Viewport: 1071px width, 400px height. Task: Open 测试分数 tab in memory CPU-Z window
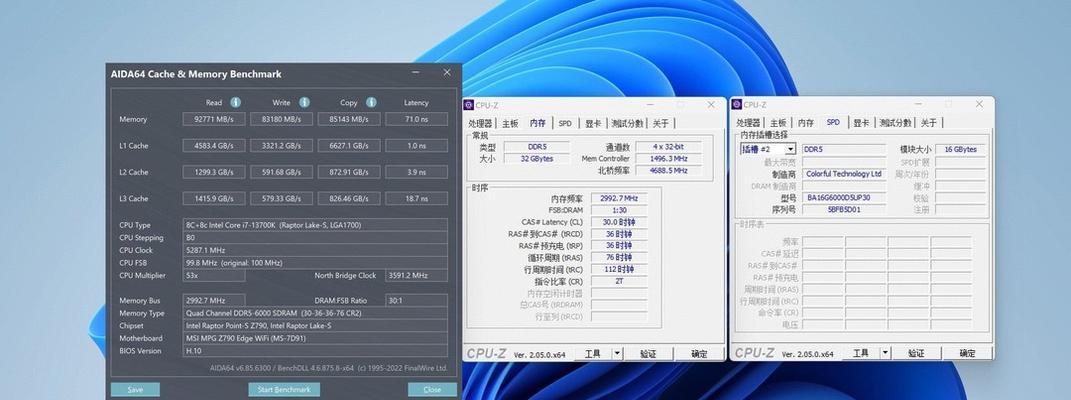[627, 124]
